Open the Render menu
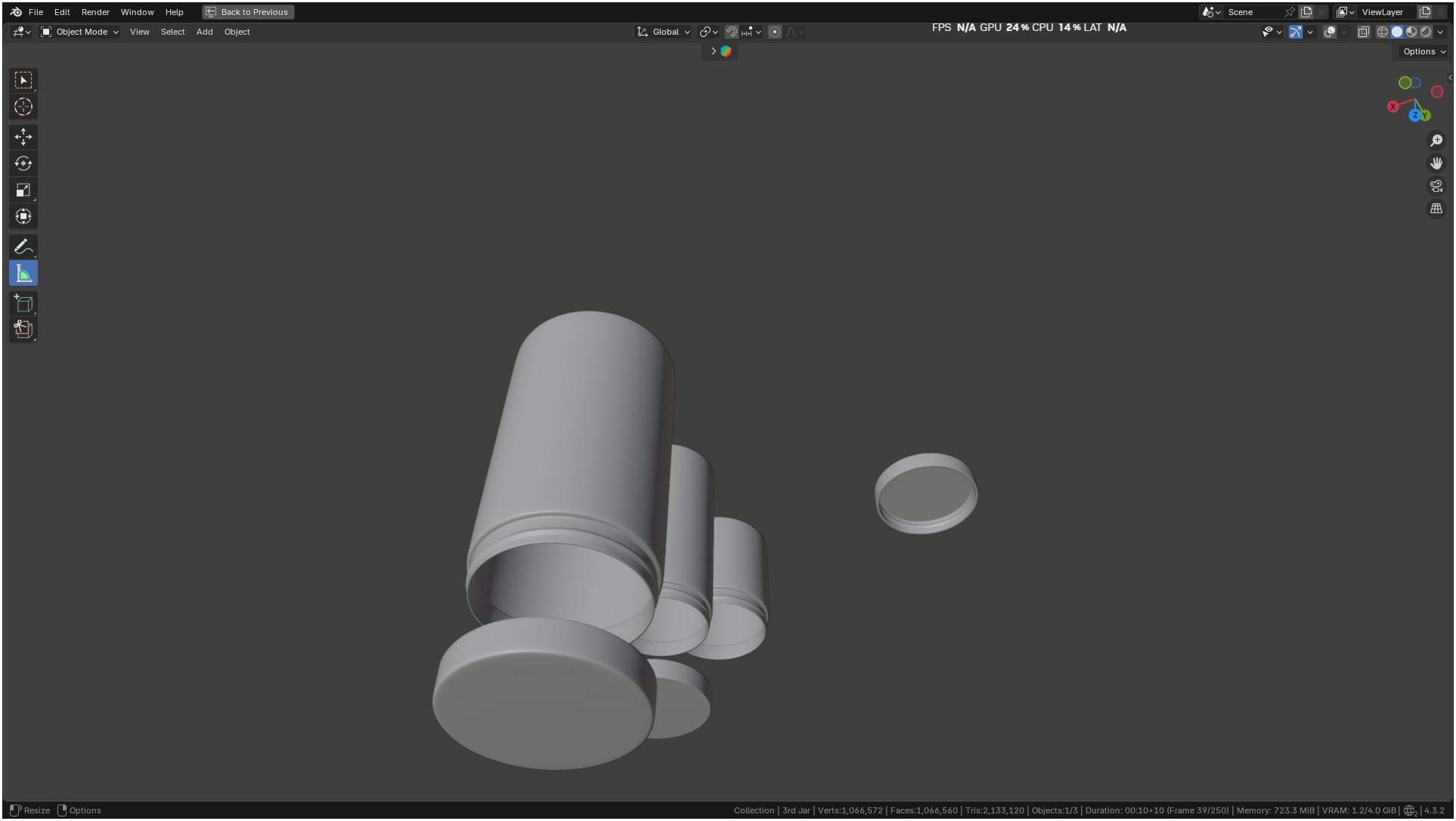 [95, 12]
